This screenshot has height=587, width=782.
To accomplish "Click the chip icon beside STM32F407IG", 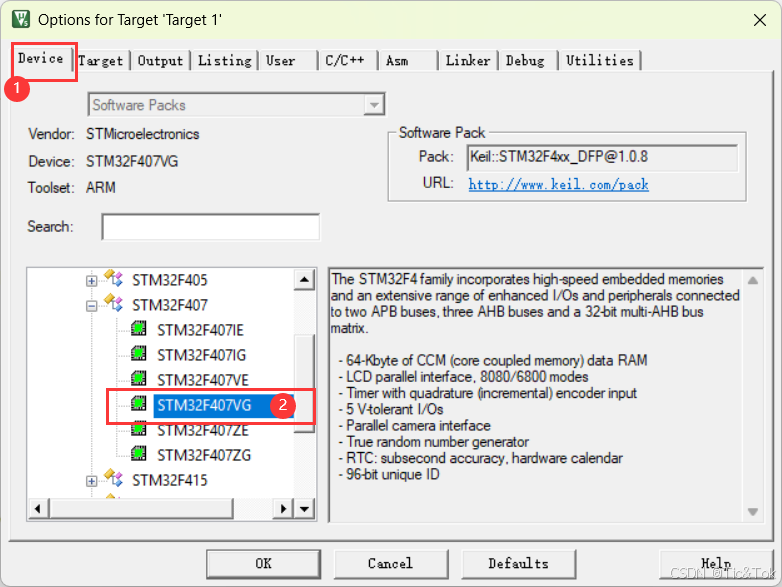I will click(139, 354).
